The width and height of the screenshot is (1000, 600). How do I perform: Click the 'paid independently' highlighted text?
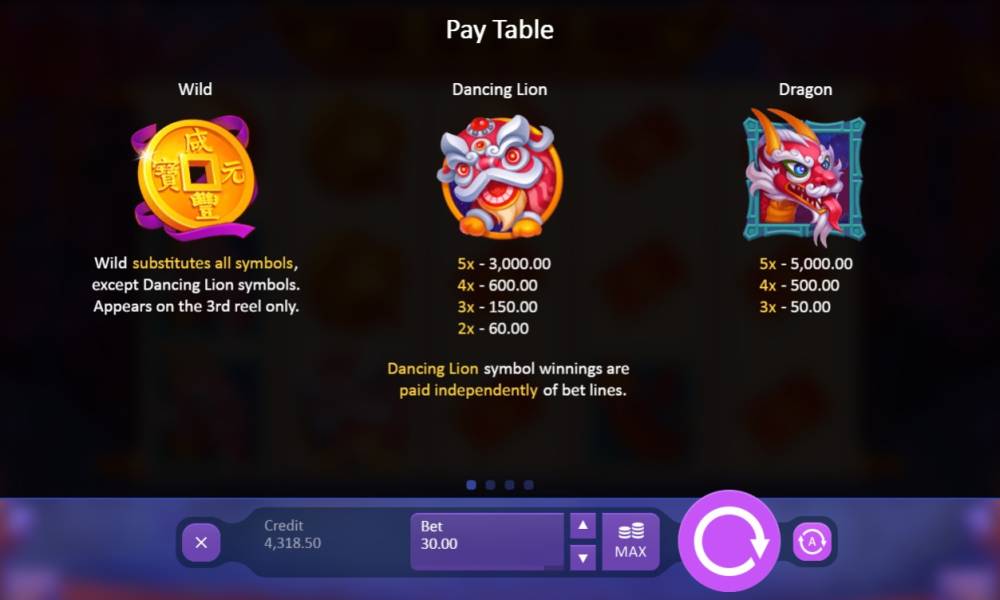(x=468, y=390)
